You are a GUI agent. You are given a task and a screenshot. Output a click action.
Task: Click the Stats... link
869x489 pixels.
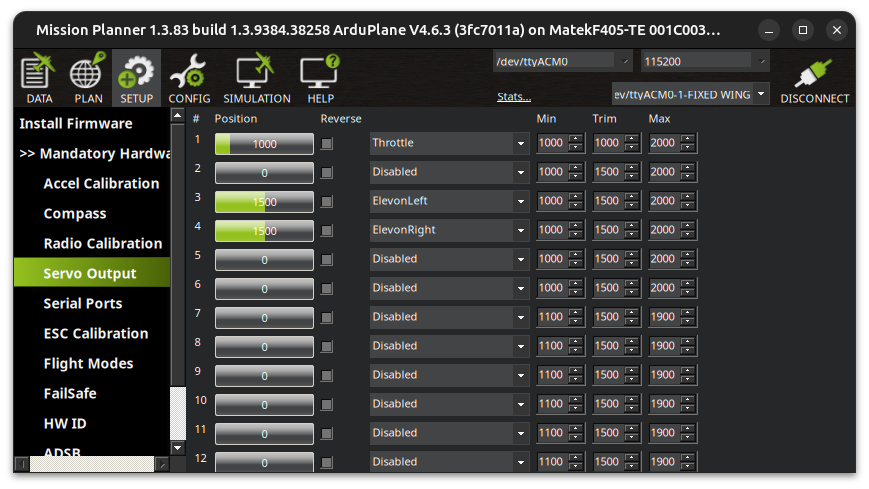click(514, 97)
